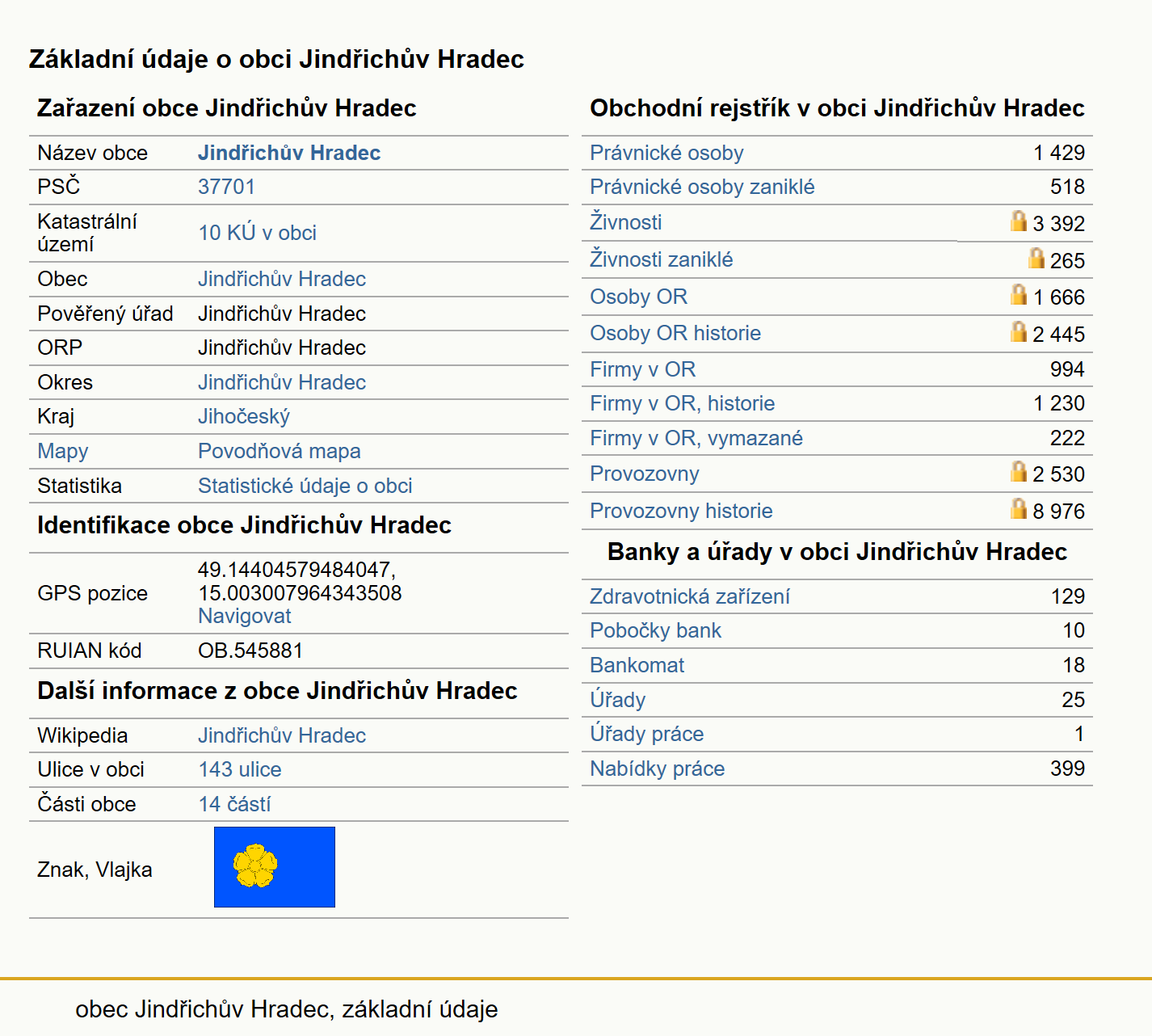Open the Firmy v OR link

coord(643,369)
